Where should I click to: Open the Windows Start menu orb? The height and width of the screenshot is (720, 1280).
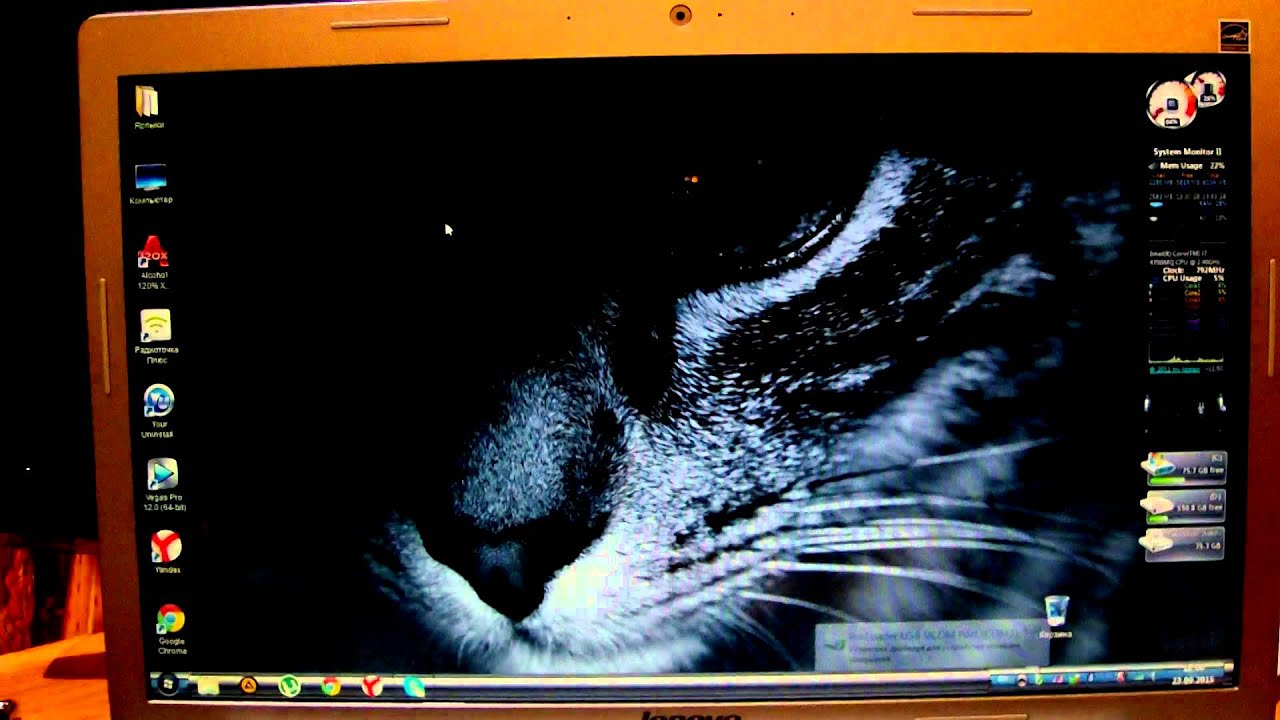pos(168,684)
